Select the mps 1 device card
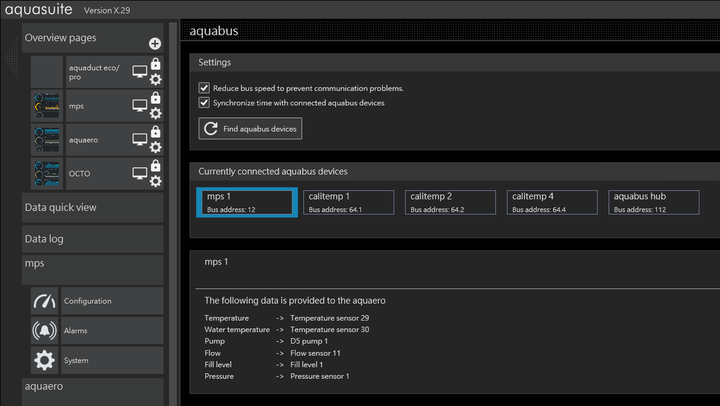Viewport: 720px width, 406px height. [x=247, y=203]
